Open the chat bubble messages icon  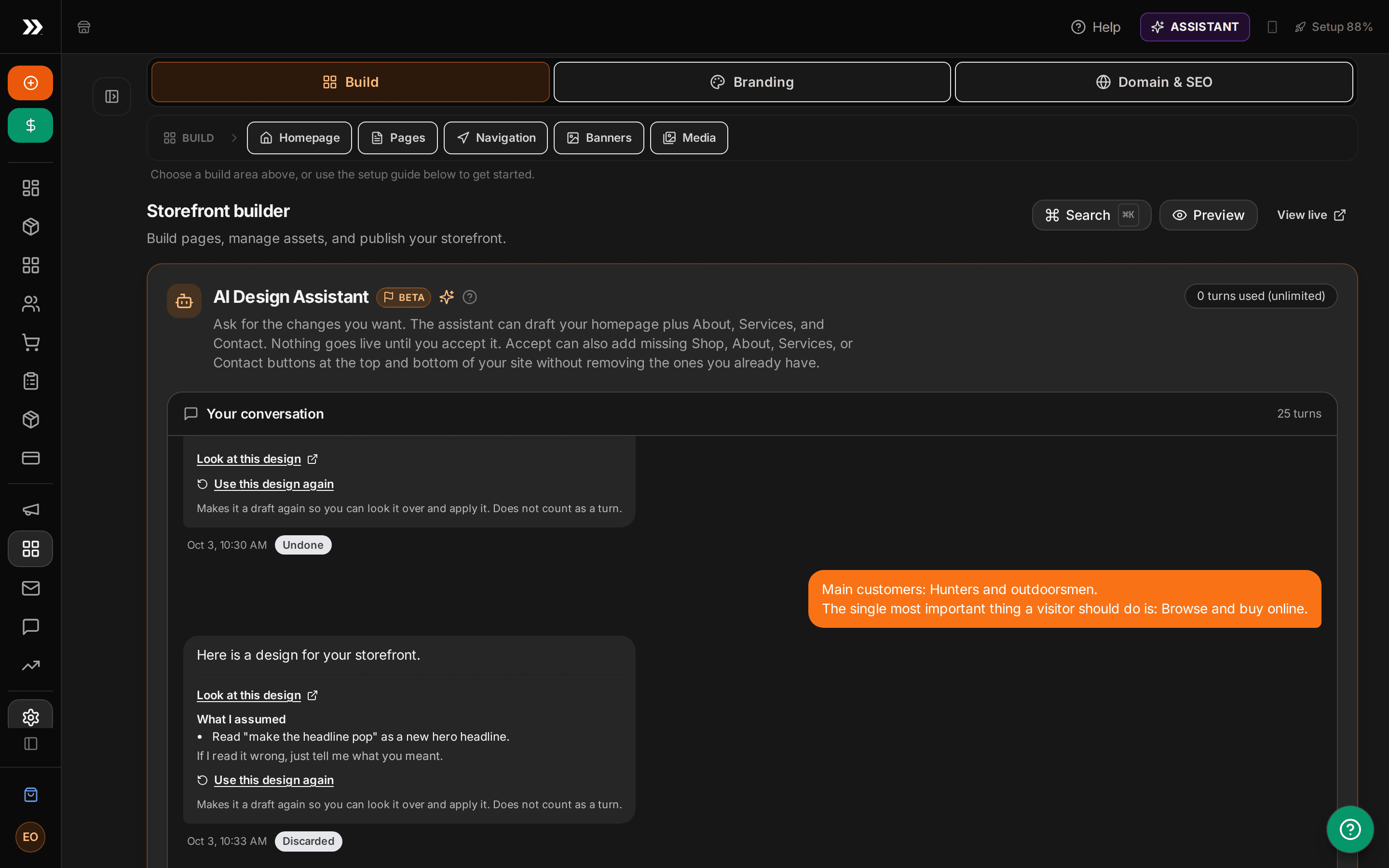point(30,626)
